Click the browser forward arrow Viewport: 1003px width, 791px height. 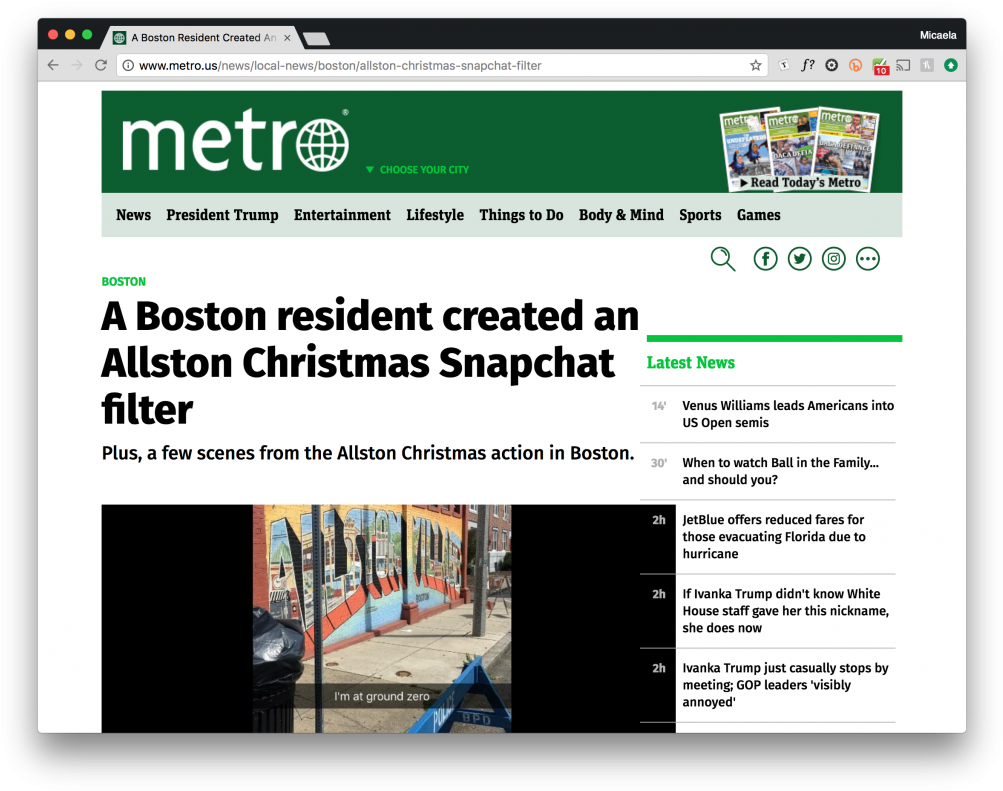77,65
